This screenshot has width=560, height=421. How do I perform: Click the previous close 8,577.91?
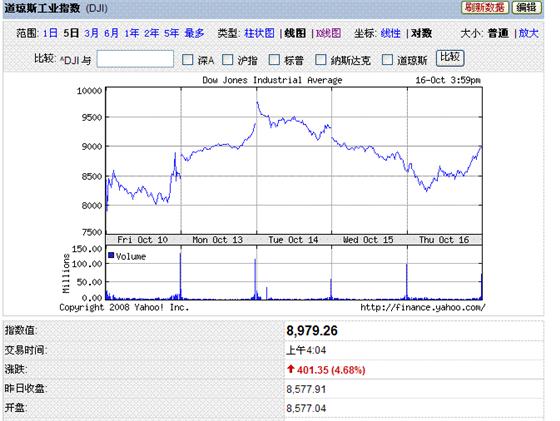(x=306, y=389)
